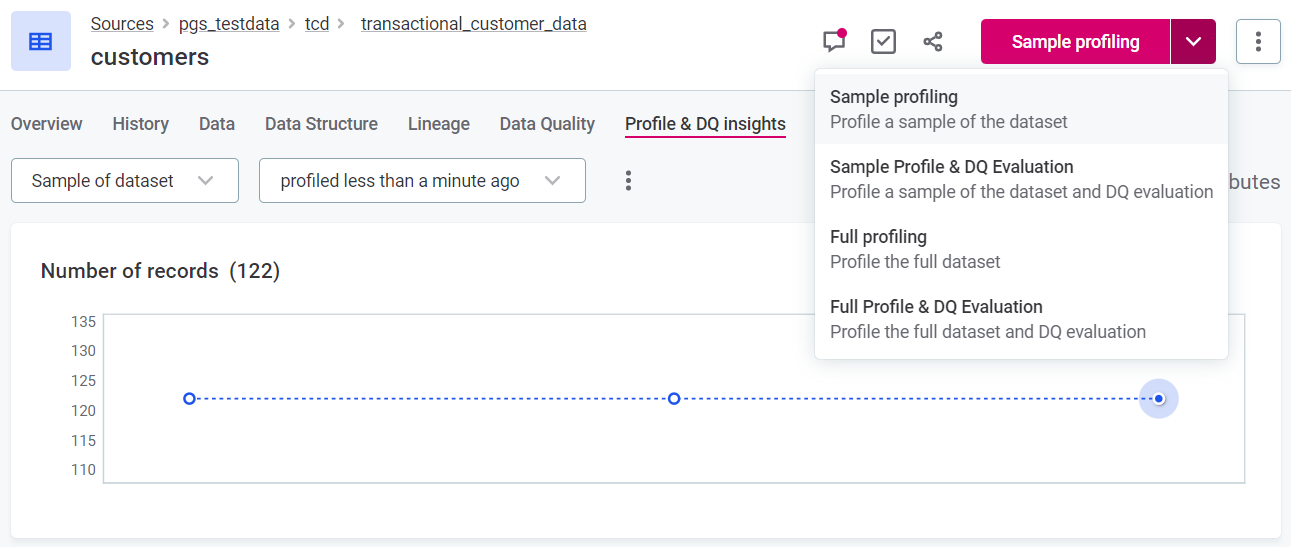Screen dimensions: 1291x547
Task: Select Full Profile & DQ Evaluation option
Action: (x=1021, y=319)
